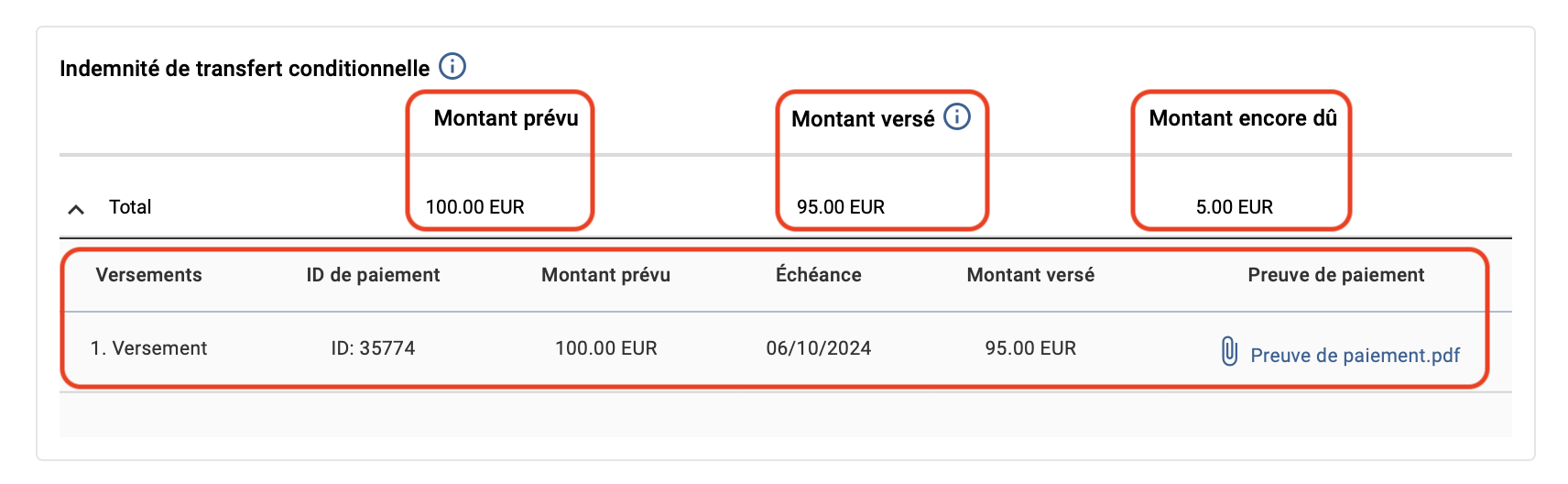The height and width of the screenshot is (484, 1568).
Task: Click the Indemnité de transfert conditionnelle title
Action: [245, 69]
